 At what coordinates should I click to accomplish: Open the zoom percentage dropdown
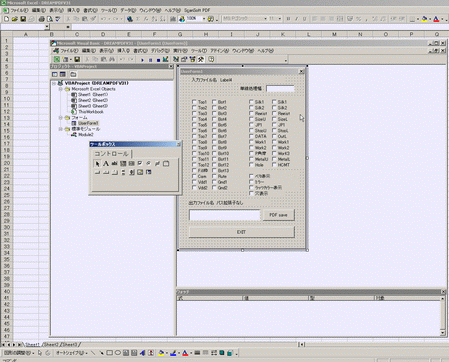click(204, 19)
